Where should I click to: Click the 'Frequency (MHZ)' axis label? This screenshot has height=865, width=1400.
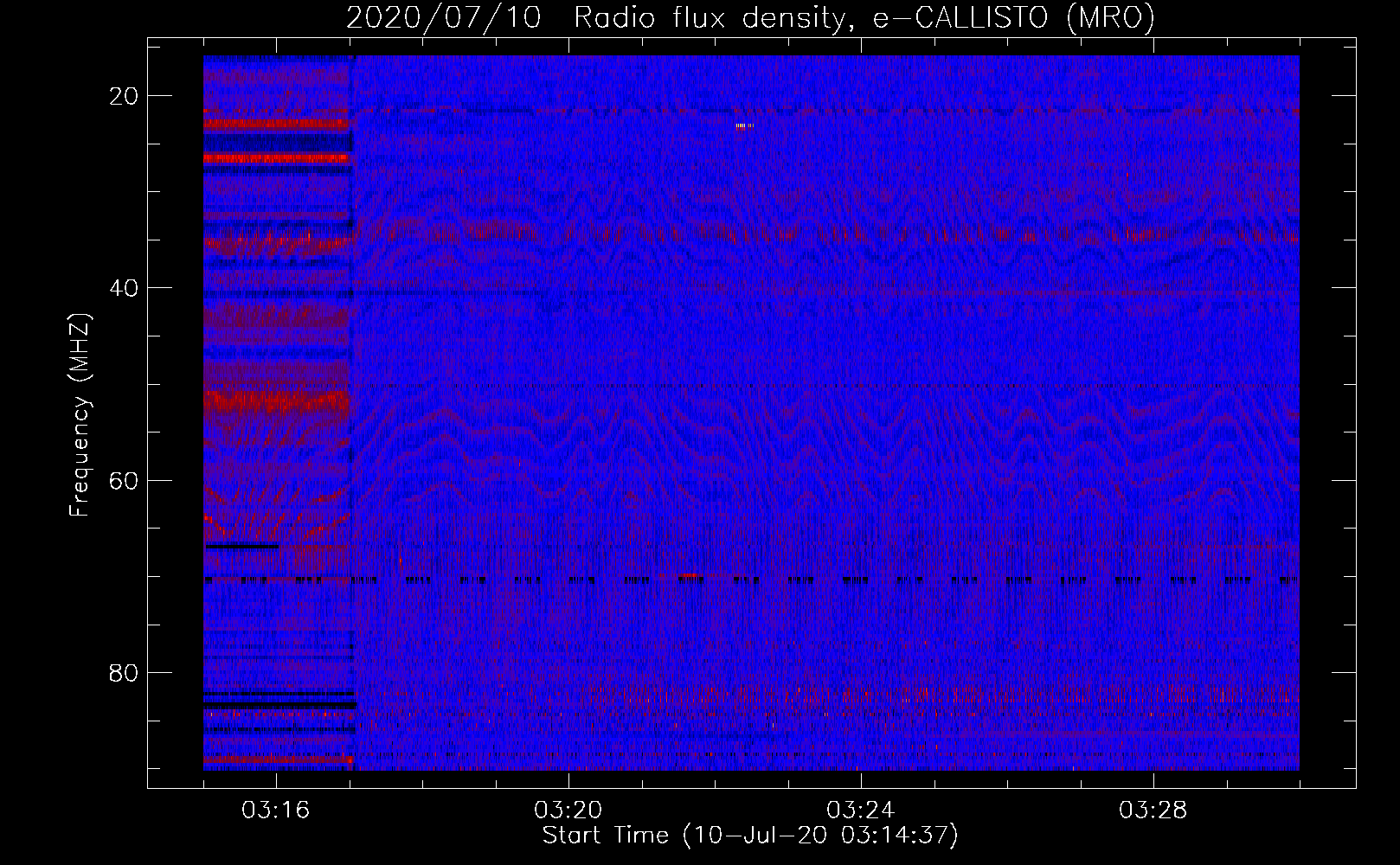pyautogui.click(x=80, y=415)
